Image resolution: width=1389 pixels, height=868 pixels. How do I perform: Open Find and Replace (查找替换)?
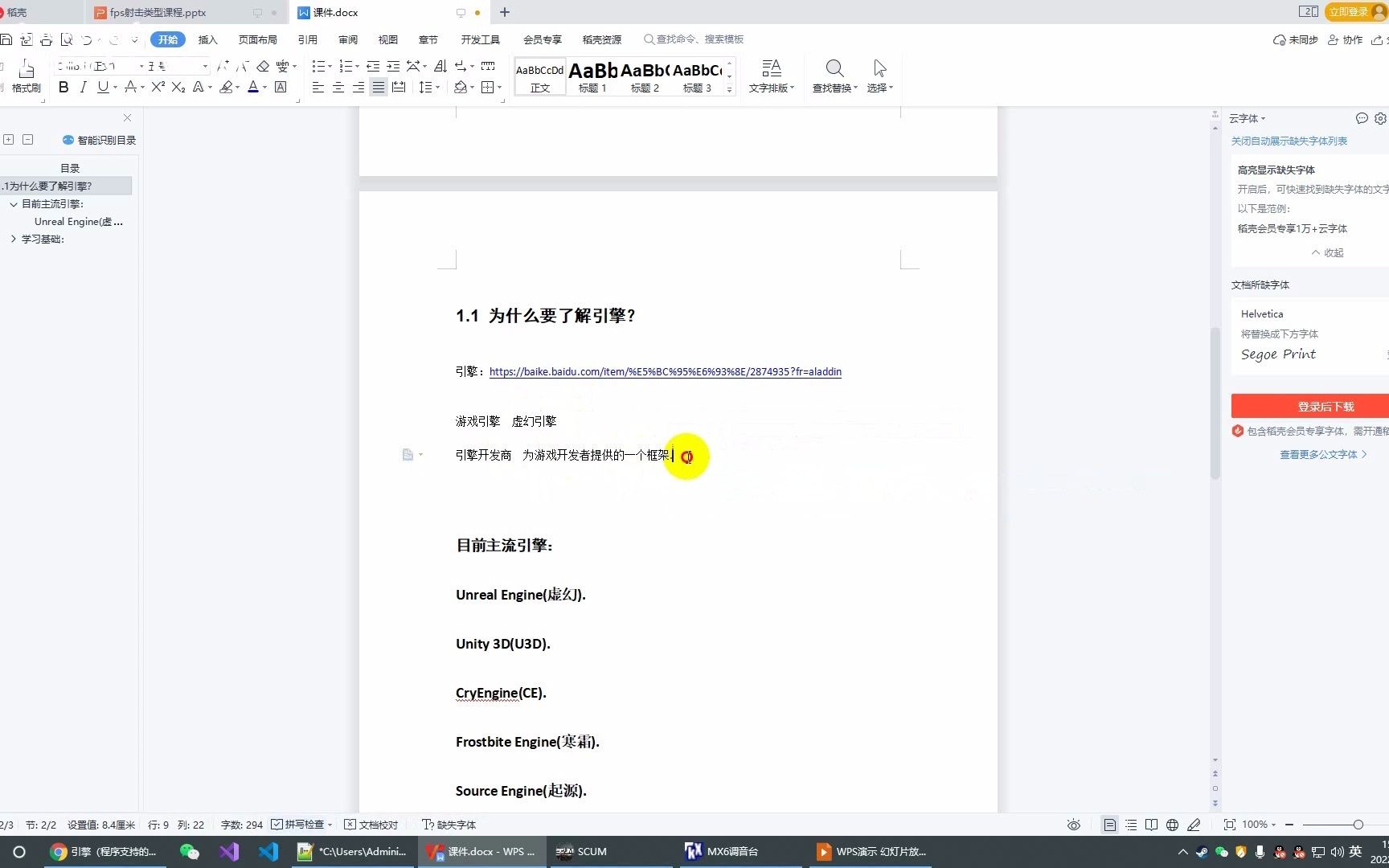click(x=834, y=76)
